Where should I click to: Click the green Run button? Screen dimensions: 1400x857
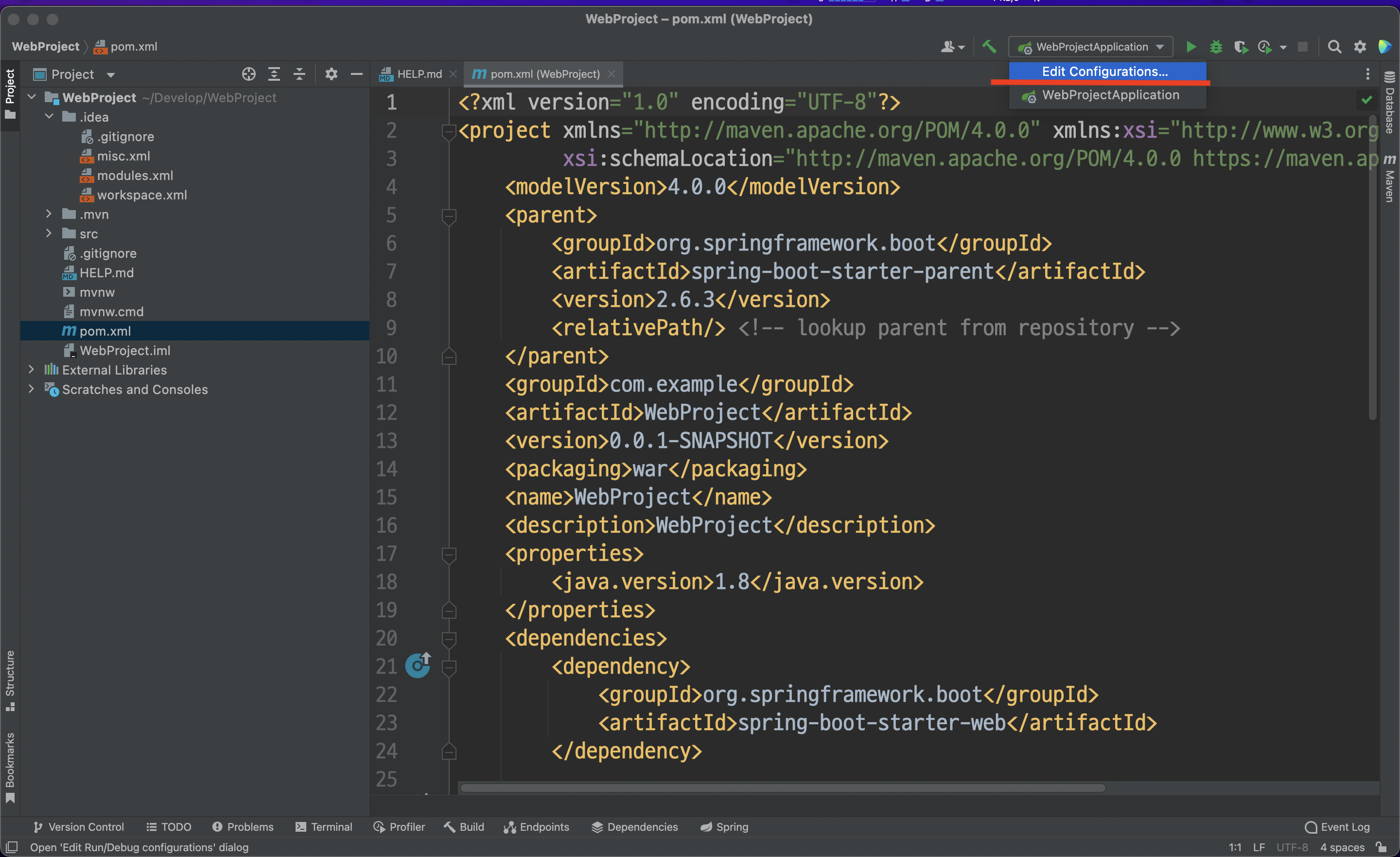[x=1191, y=47]
